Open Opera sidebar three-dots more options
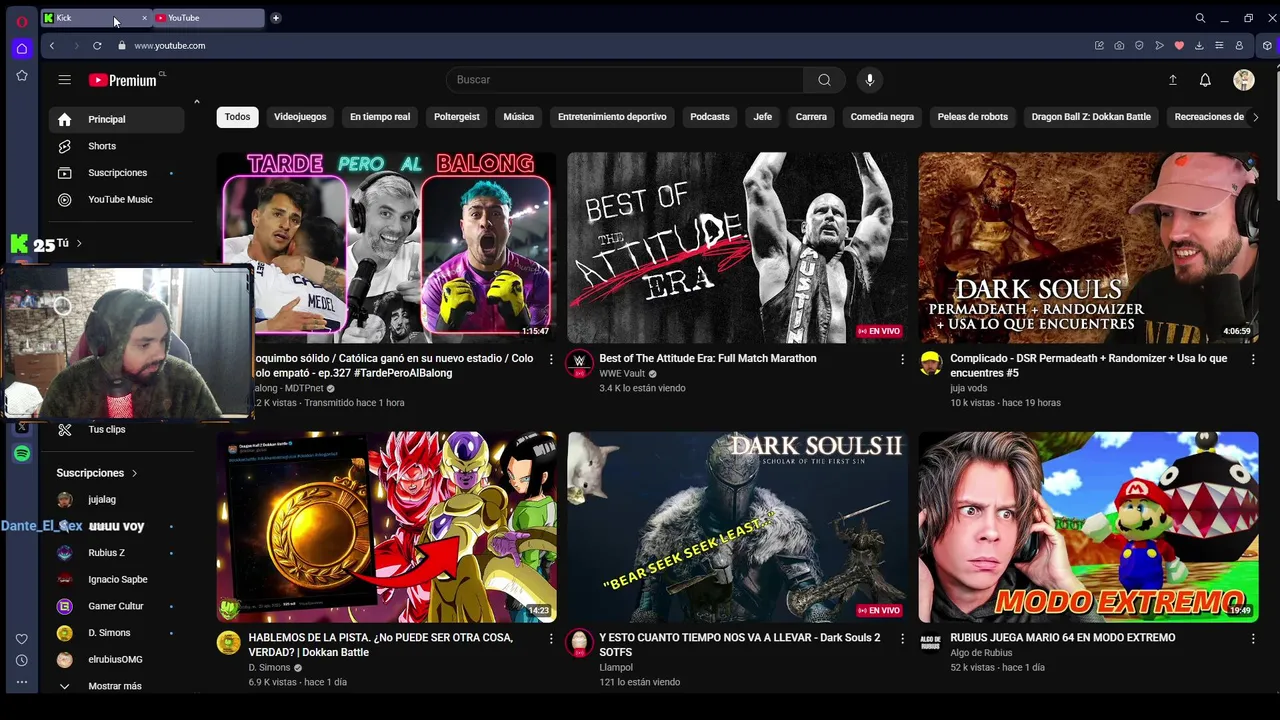This screenshot has width=1280, height=720. click(21, 682)
